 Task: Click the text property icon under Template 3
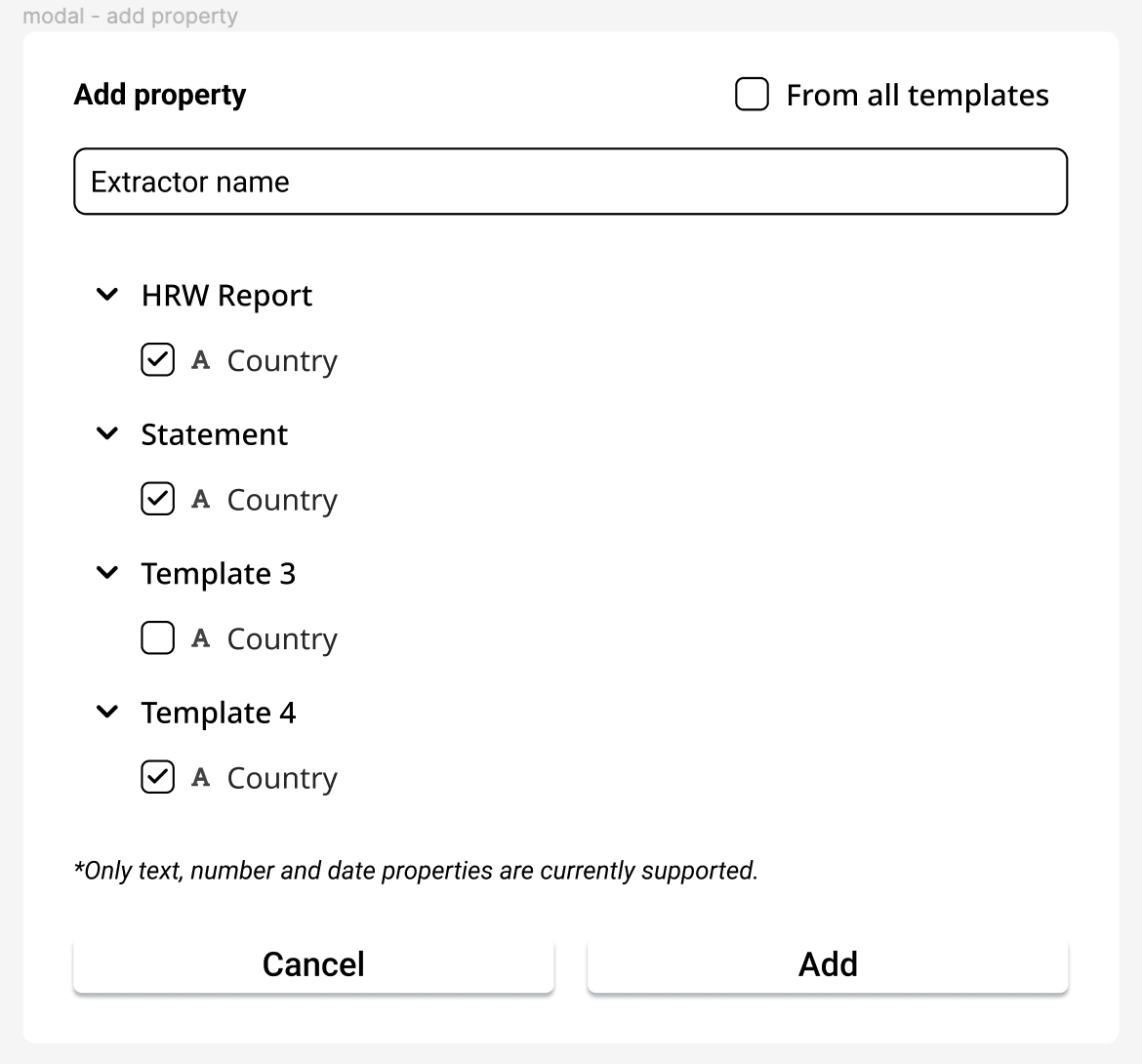click(x=201, y=638)
